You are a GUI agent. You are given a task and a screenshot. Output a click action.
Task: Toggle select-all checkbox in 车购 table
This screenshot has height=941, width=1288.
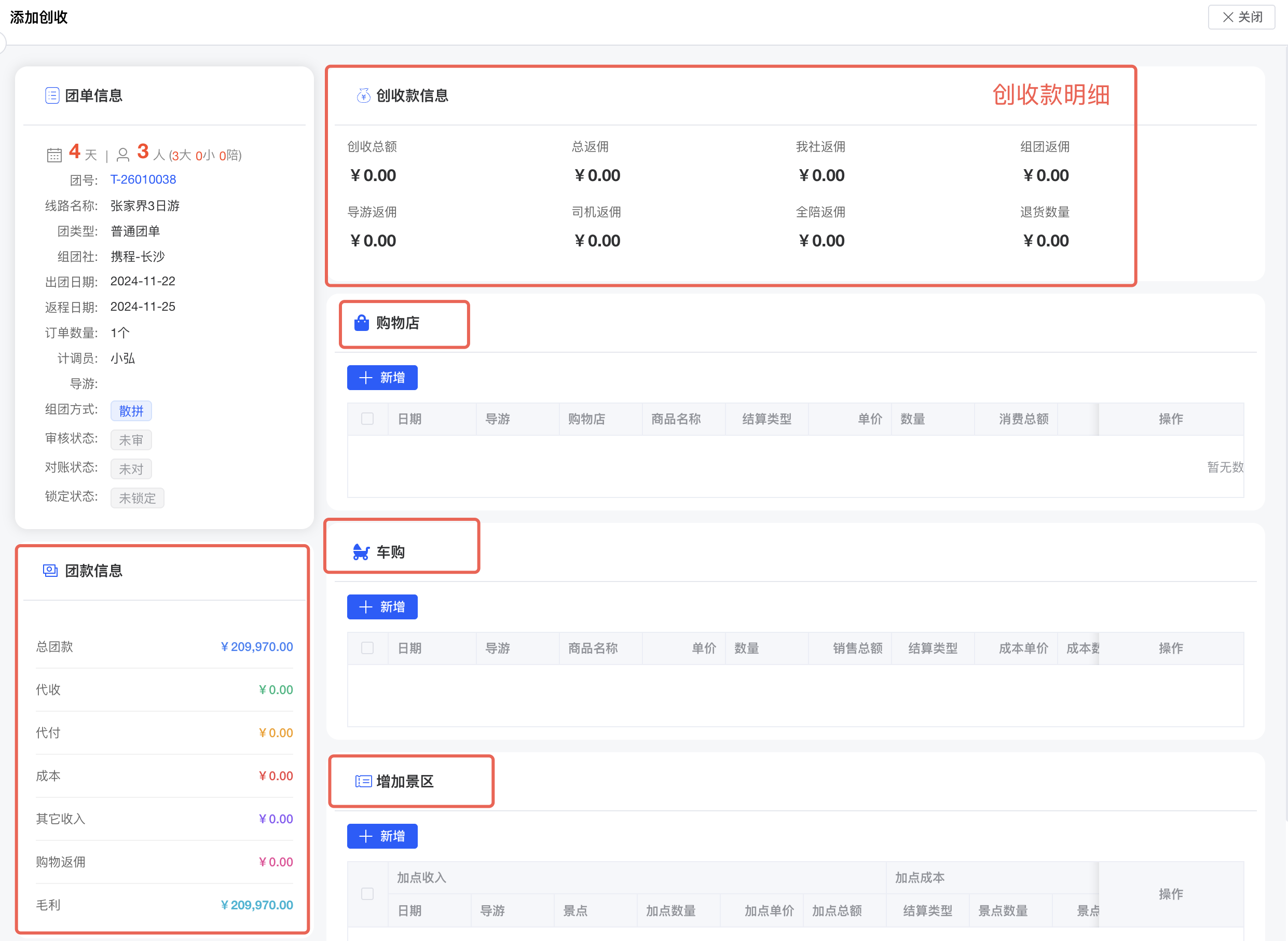(x=367, y=648)
